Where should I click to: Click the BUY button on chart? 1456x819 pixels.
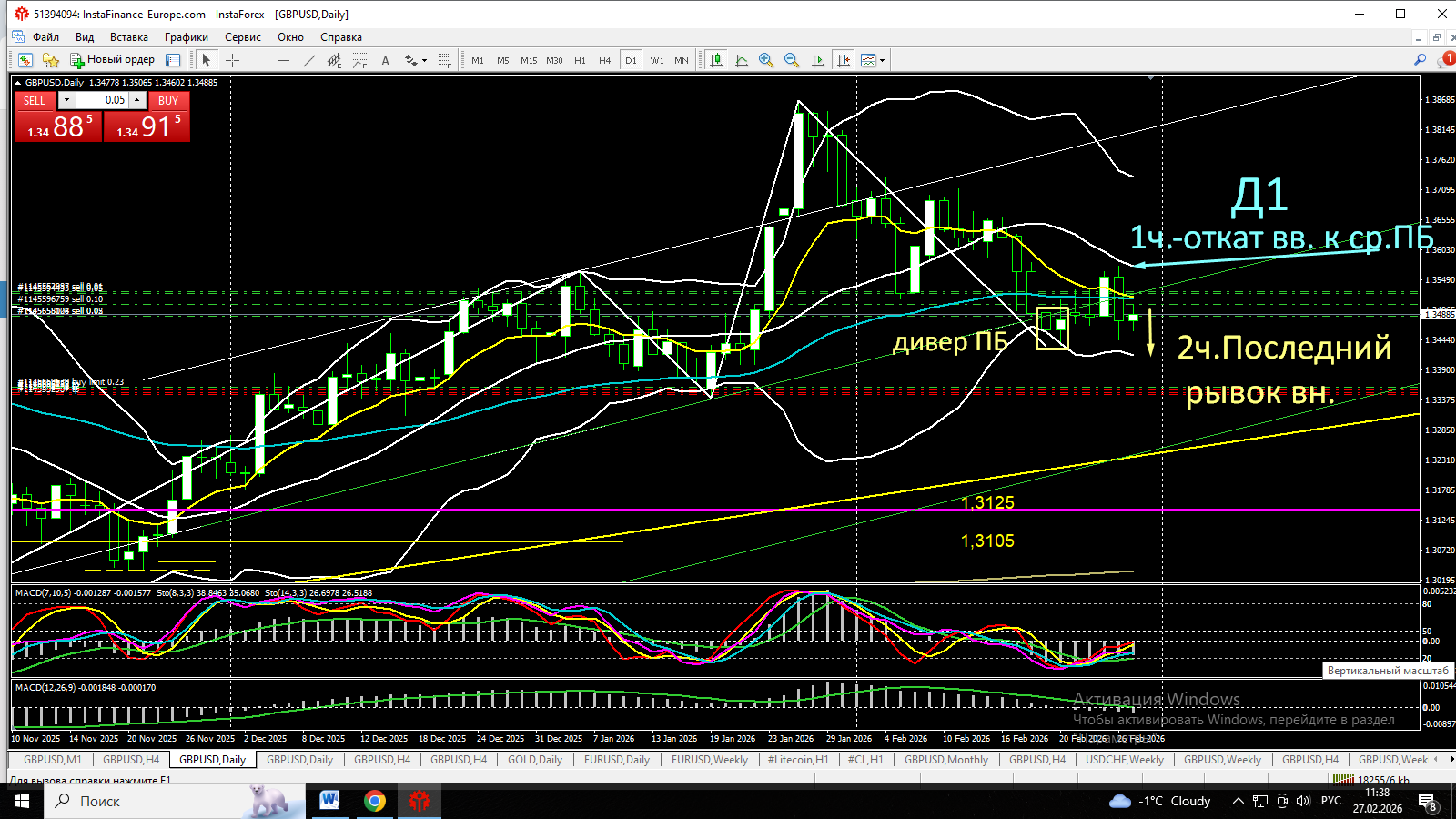(168, 100)
